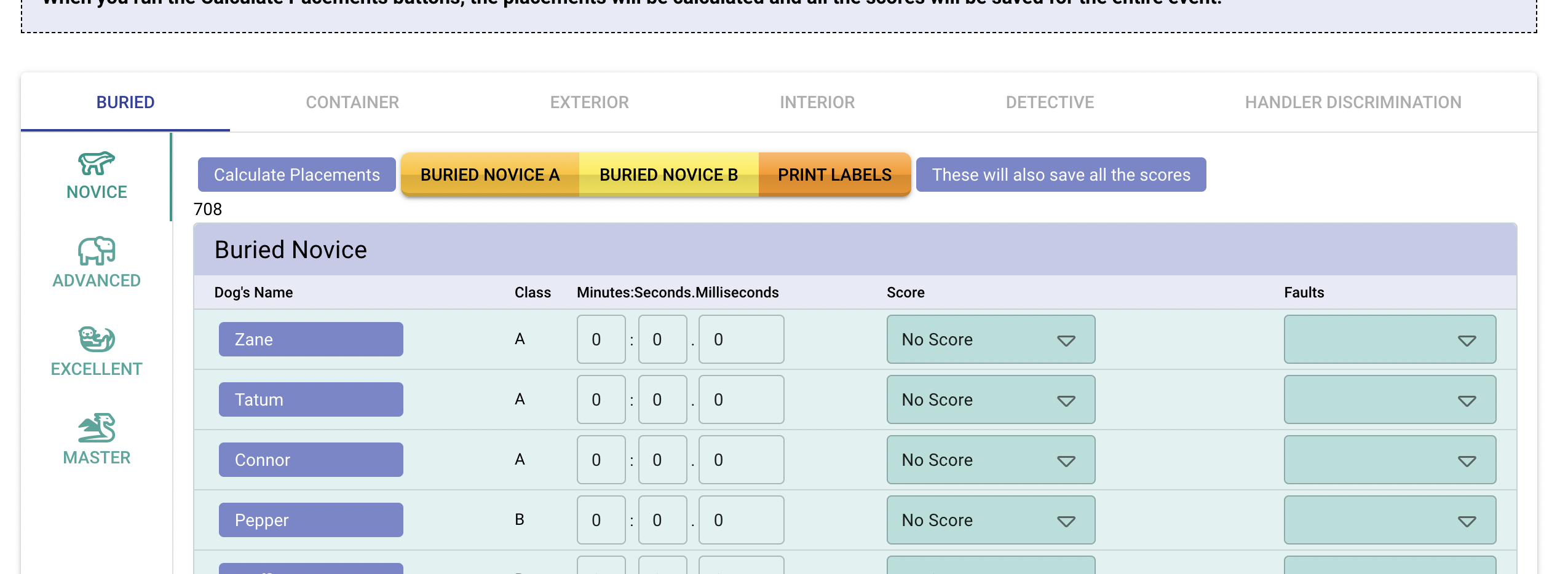Select the Novice level dog icon
Viewport: 1568px width, 574px height.
(97, 163)
